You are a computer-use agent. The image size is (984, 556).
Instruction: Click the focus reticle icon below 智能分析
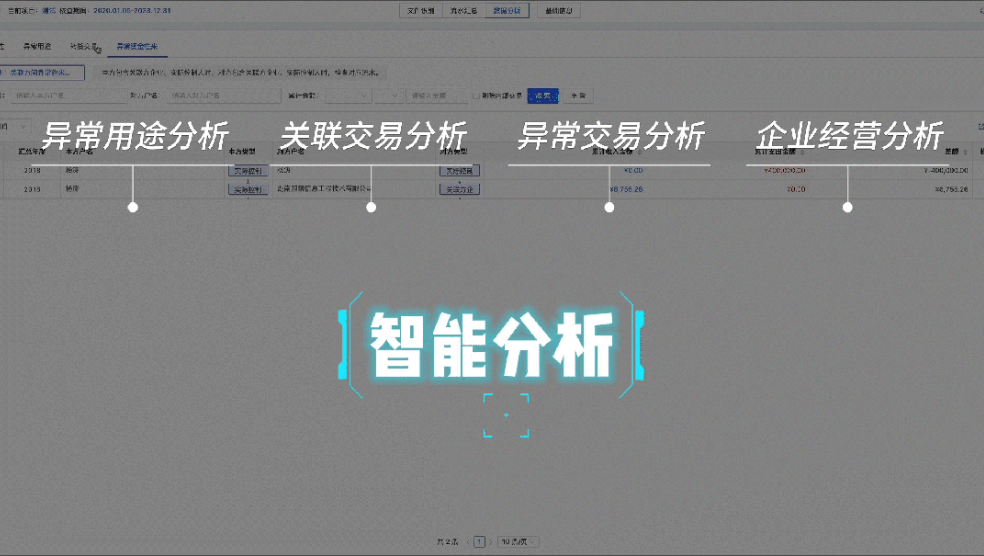pyautogui.click(x=506, y=415)
